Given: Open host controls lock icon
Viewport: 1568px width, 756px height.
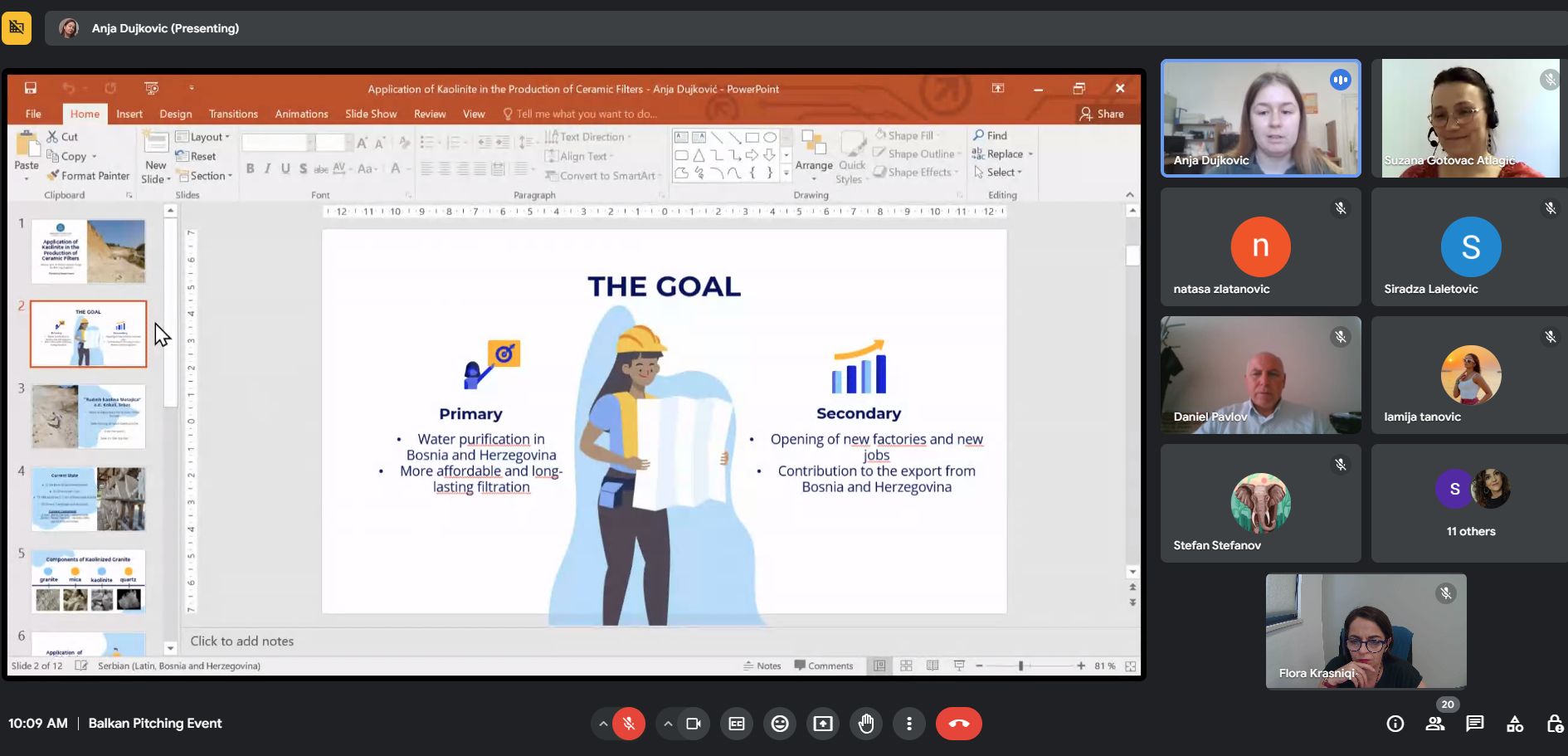Looking at the screenshot, I should [x=1555, y=724].
